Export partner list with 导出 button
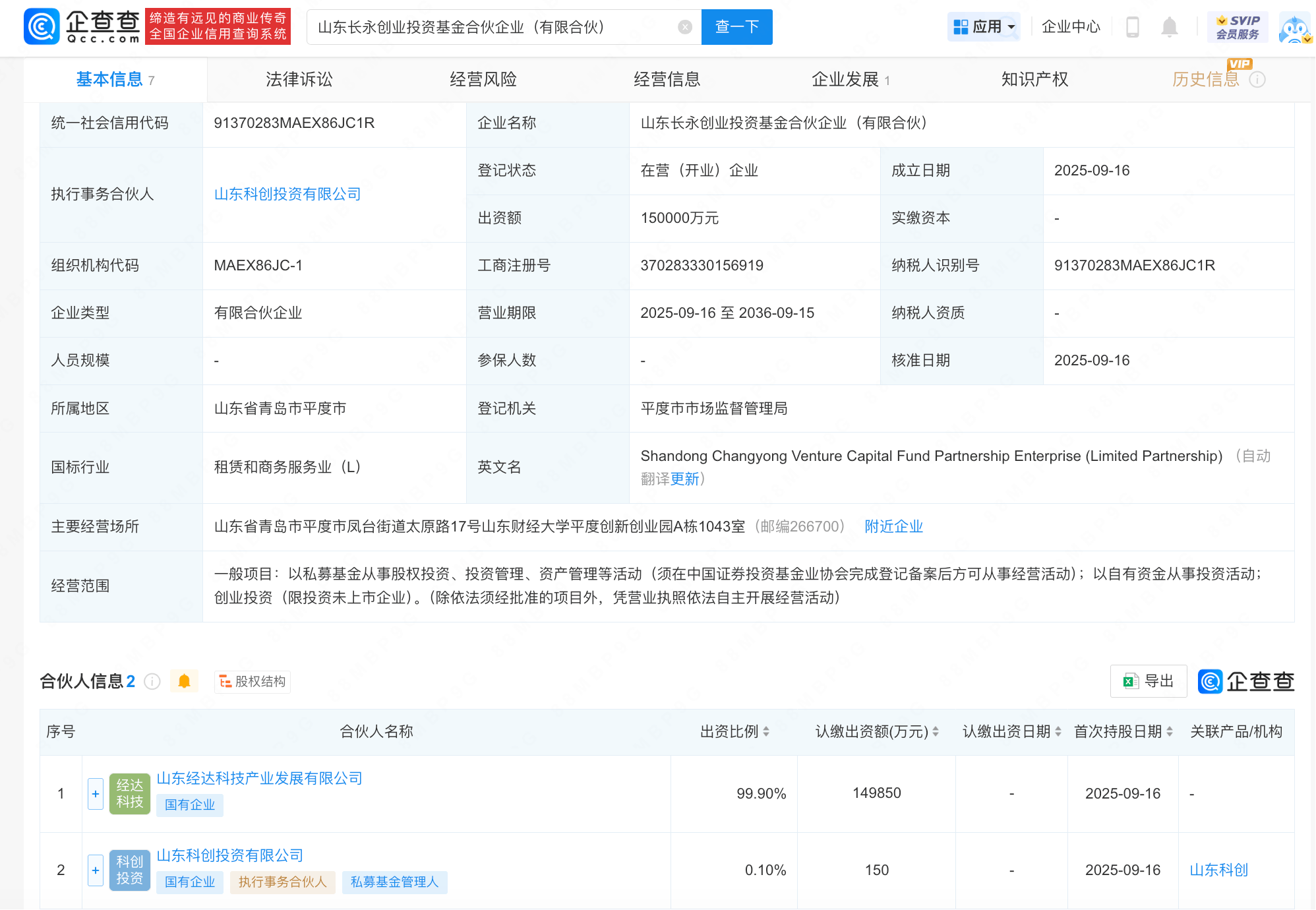 1149,681
